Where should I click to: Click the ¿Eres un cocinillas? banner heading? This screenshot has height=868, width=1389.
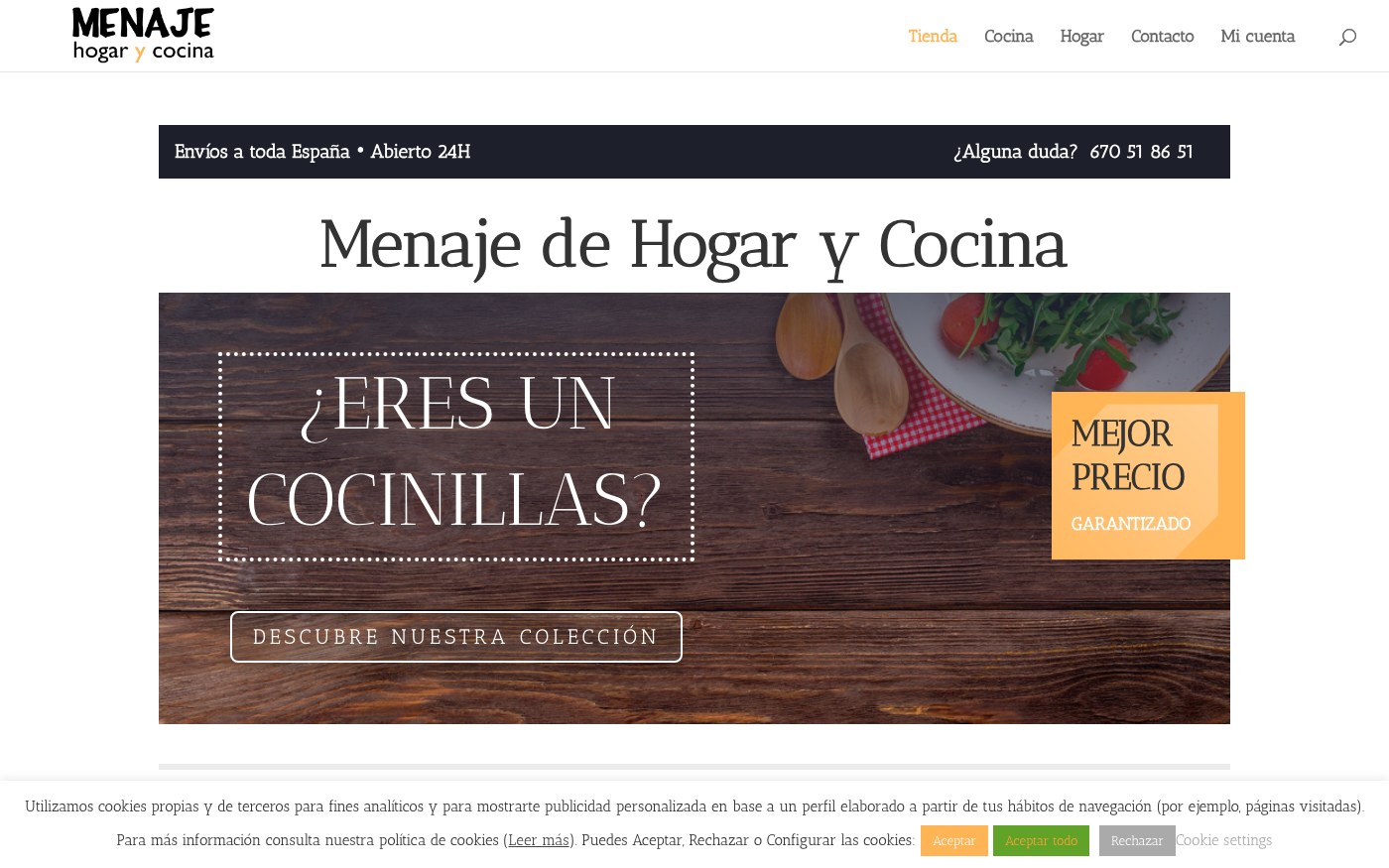[x=455, y=456]
